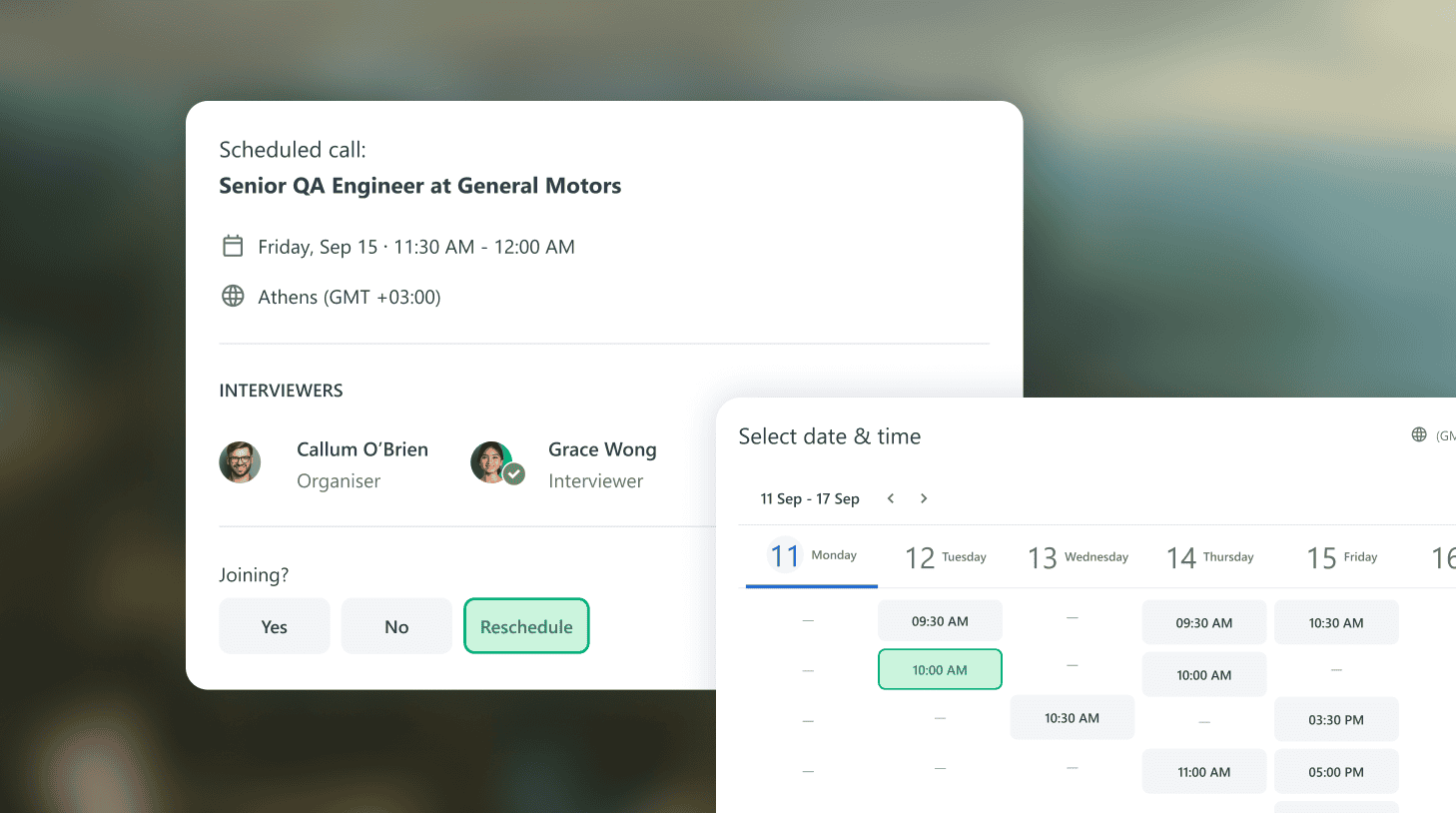Click the globe icon in the date picker header
This screenshot has height=813, width=1456.
(x=1419, y=434)
